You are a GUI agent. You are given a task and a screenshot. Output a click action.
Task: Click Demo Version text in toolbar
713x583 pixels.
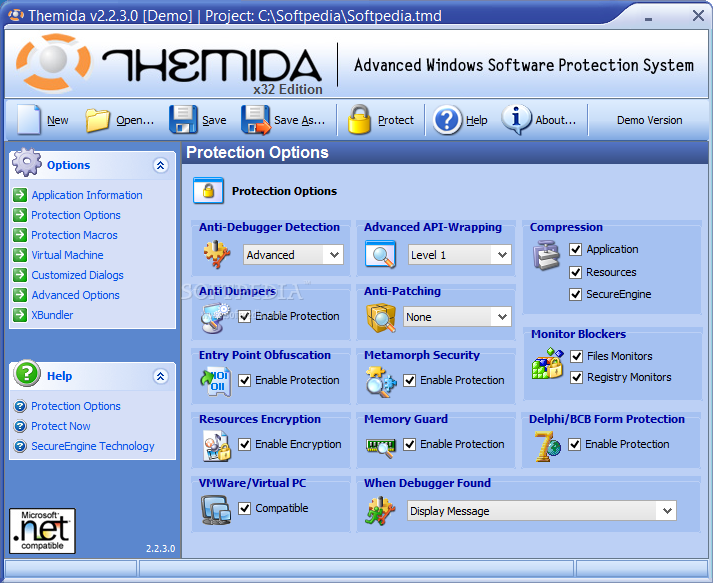[x=649, y=120]
